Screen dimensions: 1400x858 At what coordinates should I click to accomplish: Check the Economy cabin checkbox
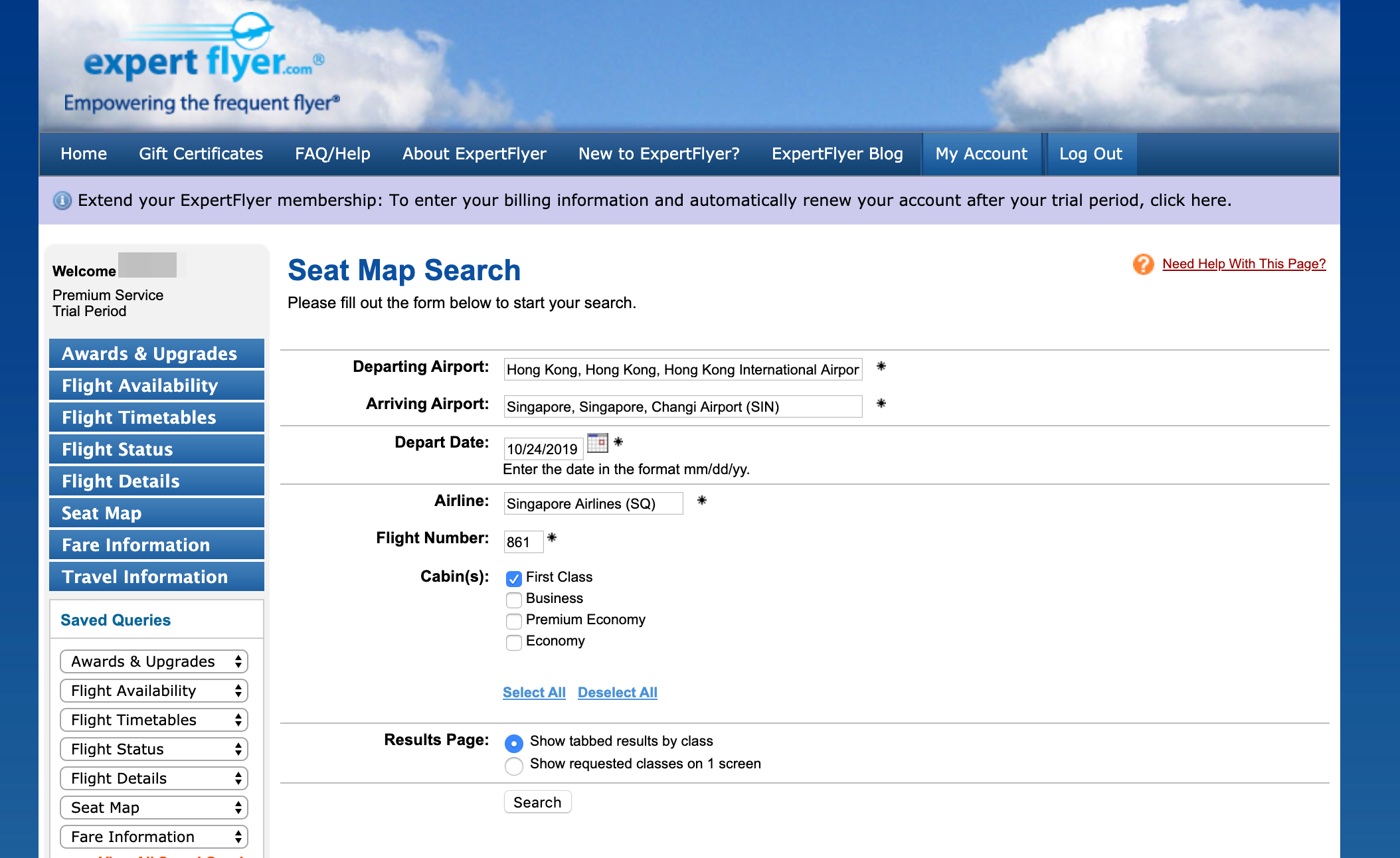(514, 642)
